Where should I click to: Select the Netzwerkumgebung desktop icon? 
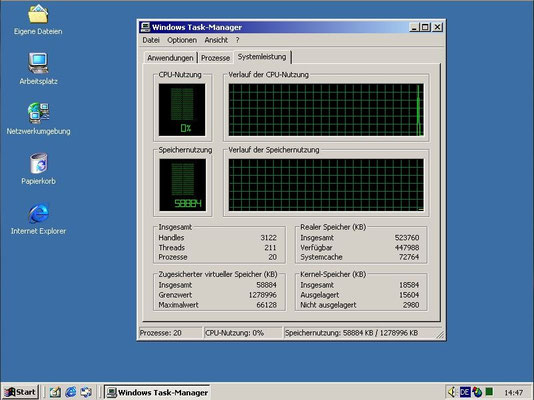(x=38, y=113)
